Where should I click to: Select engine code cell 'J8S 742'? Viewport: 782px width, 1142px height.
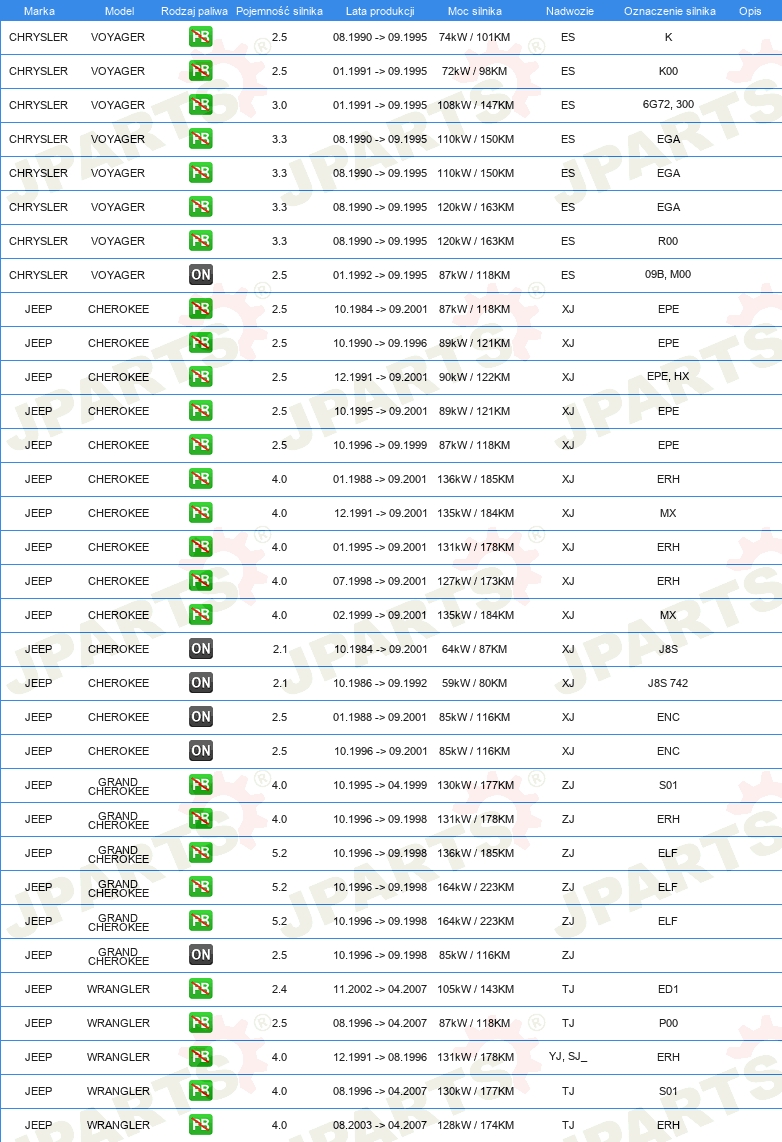[668, 683]
